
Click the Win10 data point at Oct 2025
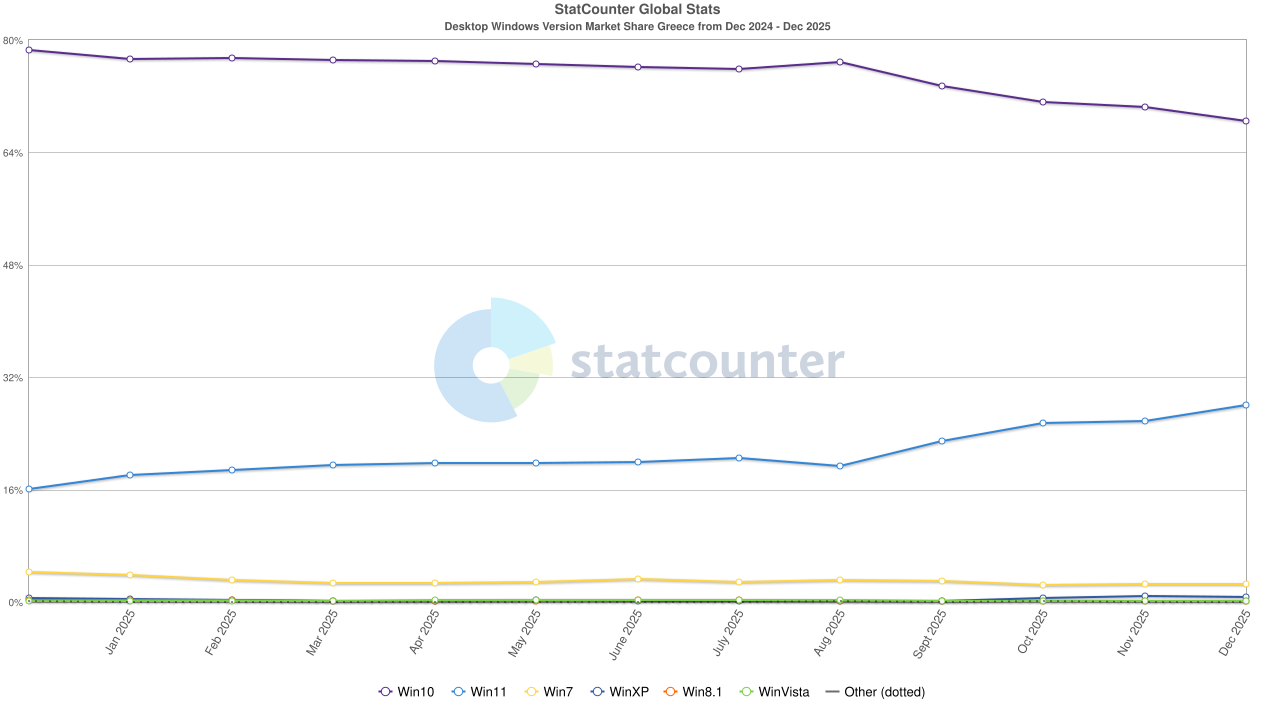[x=1043, y=102]
